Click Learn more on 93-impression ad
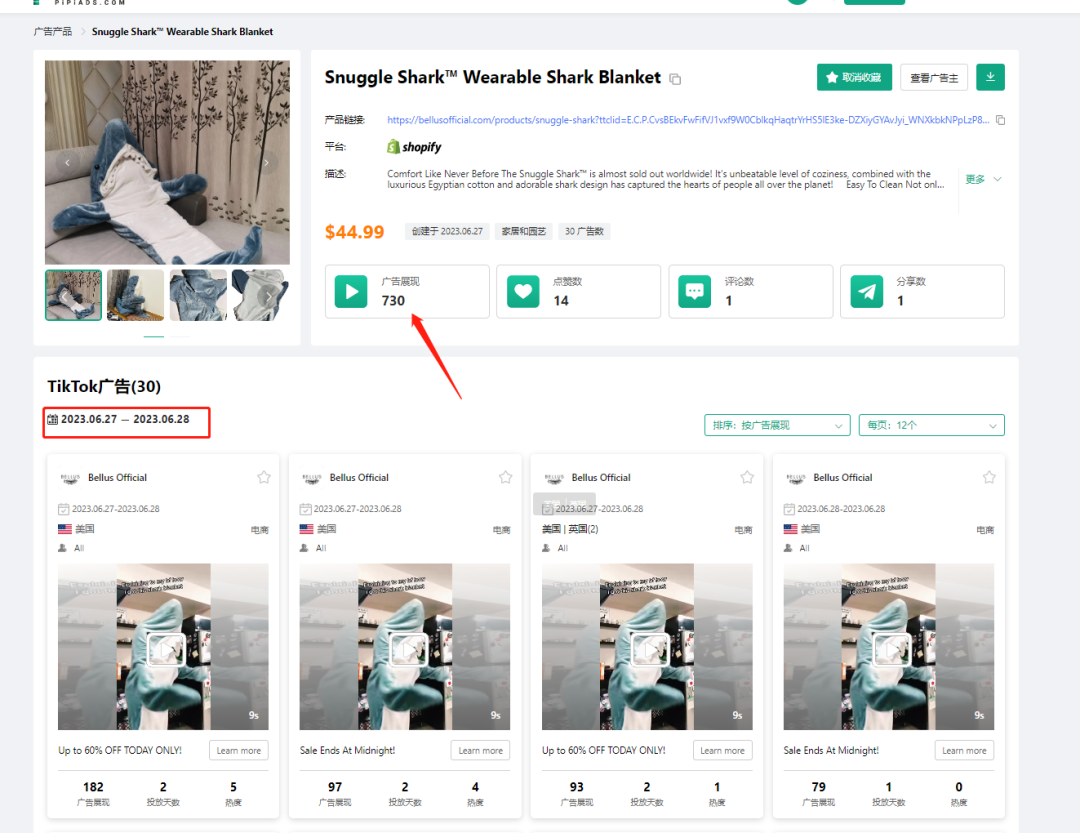The width and height of the screenshot is (1080, 833). coord(722,750)
